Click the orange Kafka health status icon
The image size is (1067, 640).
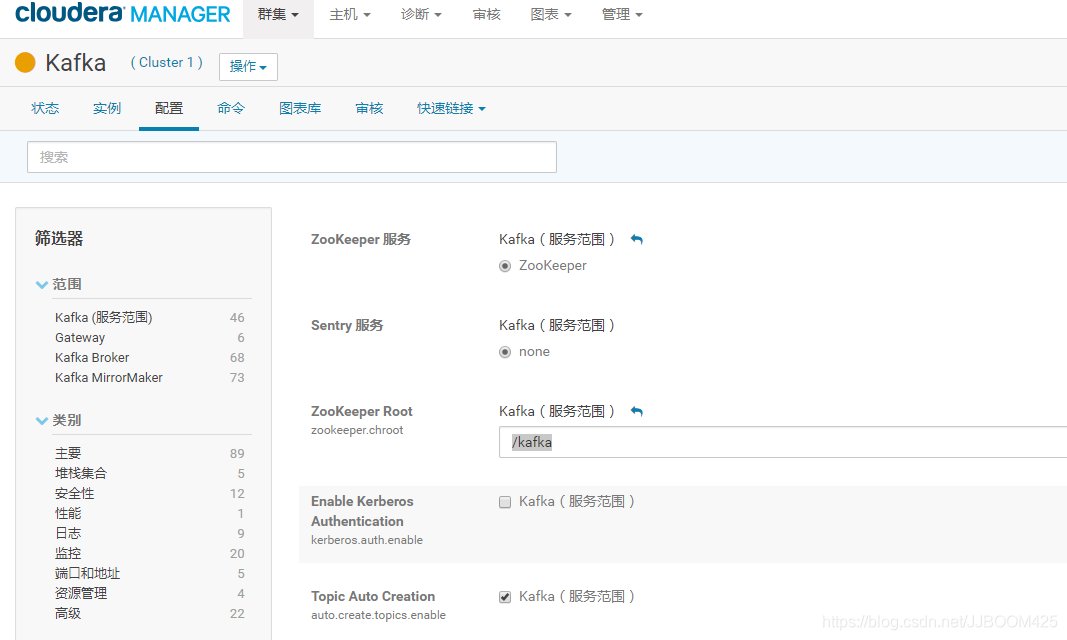click(25, 63)
